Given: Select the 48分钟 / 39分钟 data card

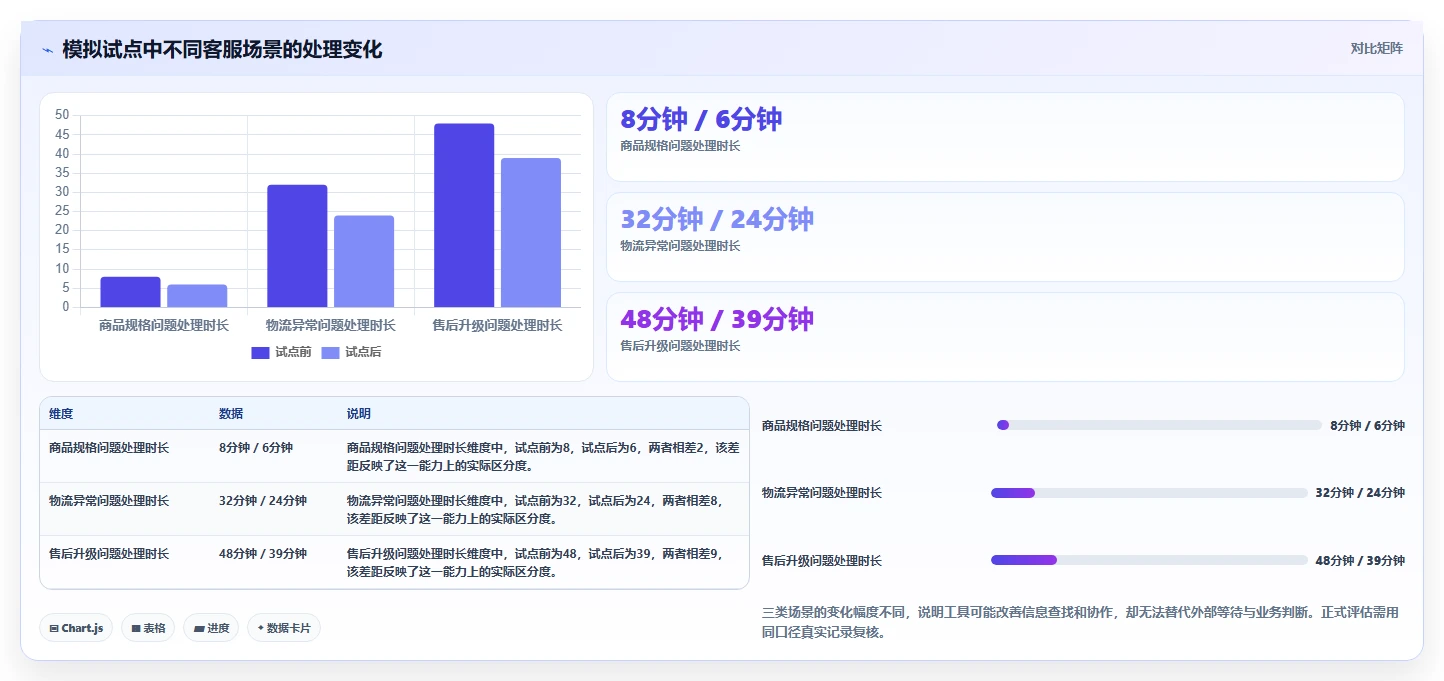Looking at the screenshot, I should pyautogui.click(x=1005, y=337).
